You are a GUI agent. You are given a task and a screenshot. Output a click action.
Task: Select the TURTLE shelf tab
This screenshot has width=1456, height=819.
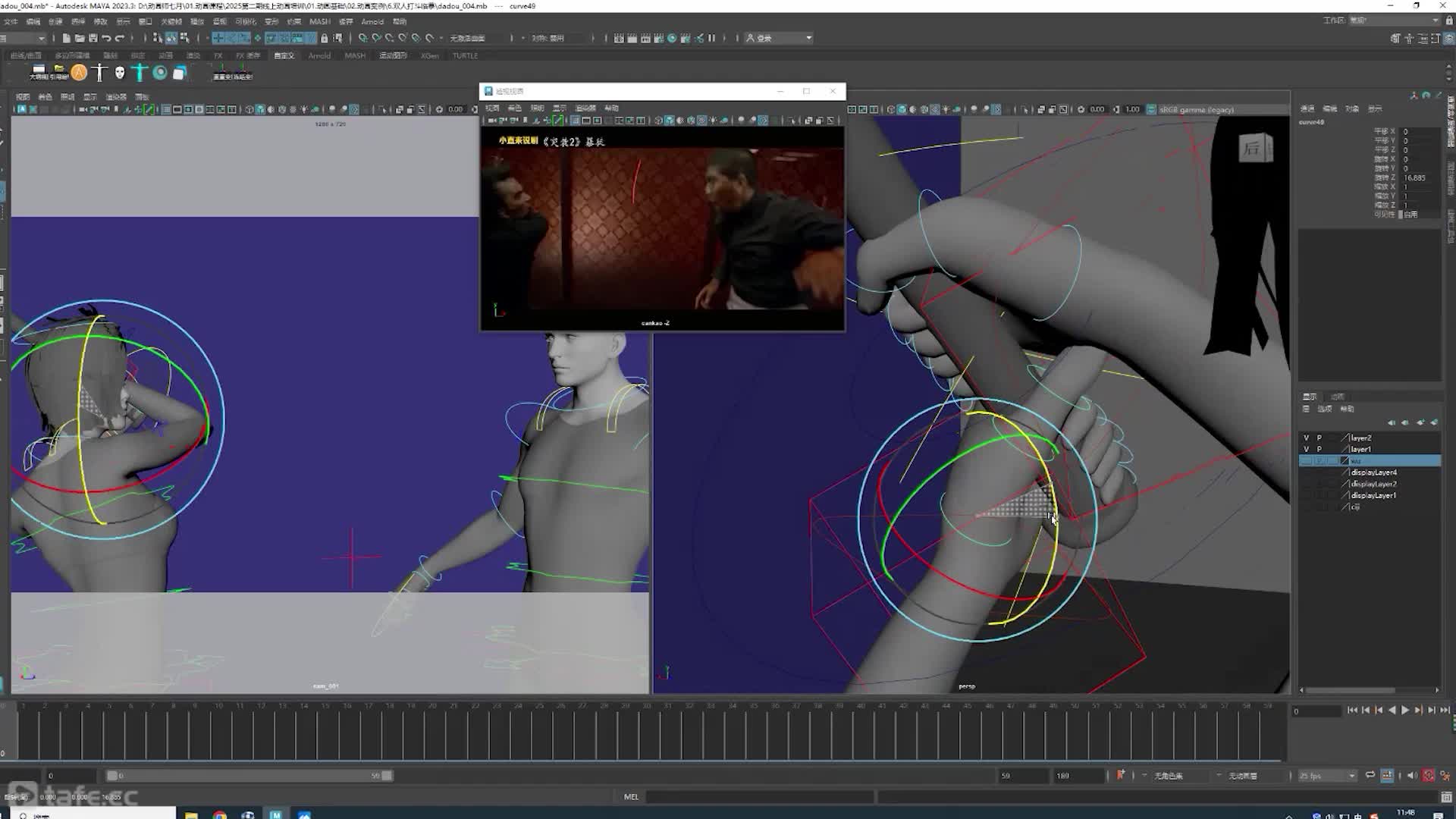(x=465, y=55)
